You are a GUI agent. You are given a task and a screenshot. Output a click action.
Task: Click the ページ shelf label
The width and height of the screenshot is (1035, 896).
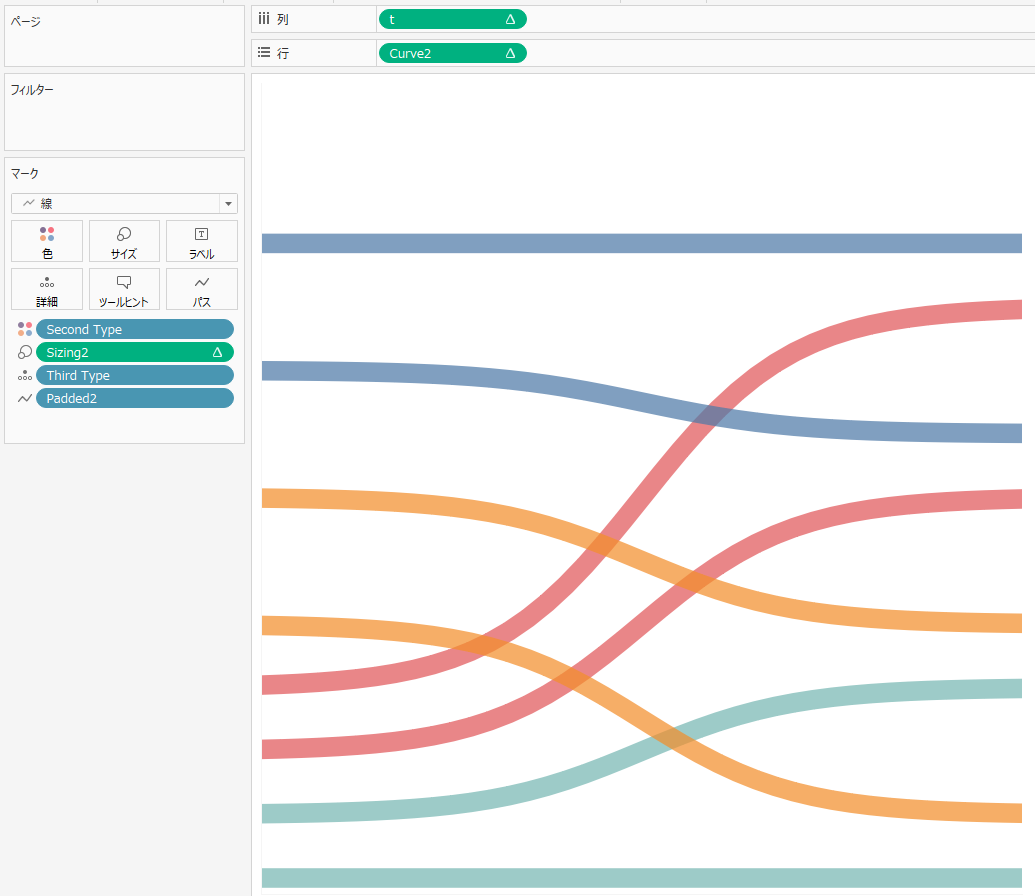pos(26,21)
